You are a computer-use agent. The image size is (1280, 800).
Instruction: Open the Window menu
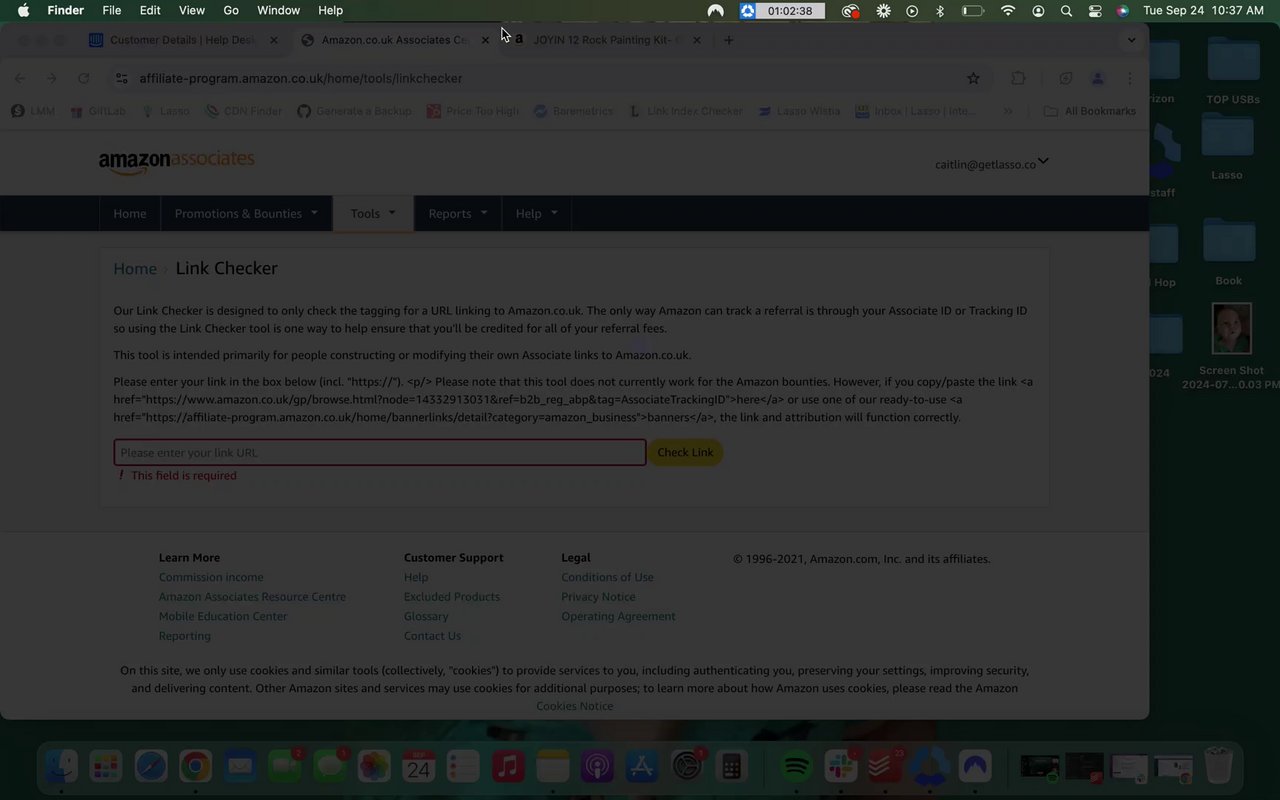(278, 10)
